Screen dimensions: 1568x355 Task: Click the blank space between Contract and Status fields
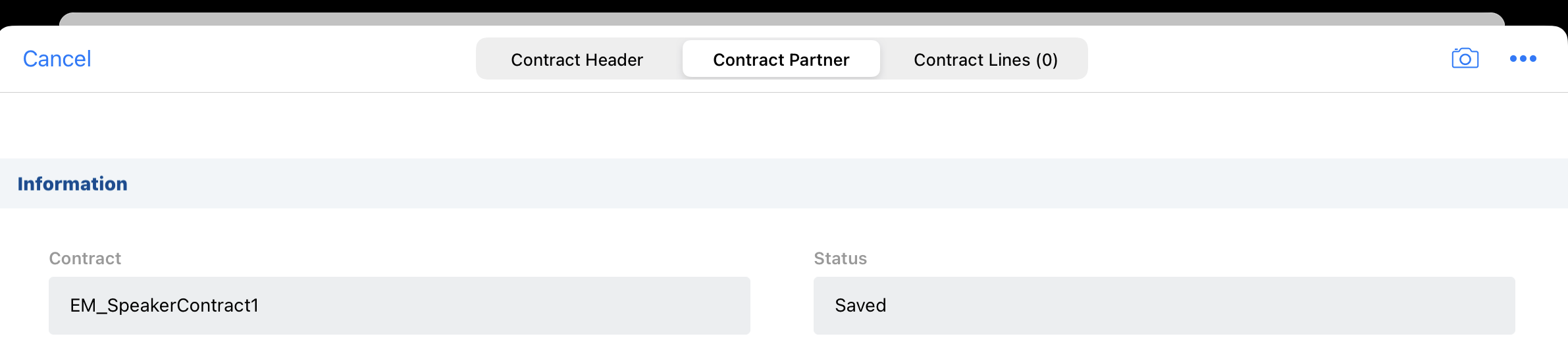[782, 305]
